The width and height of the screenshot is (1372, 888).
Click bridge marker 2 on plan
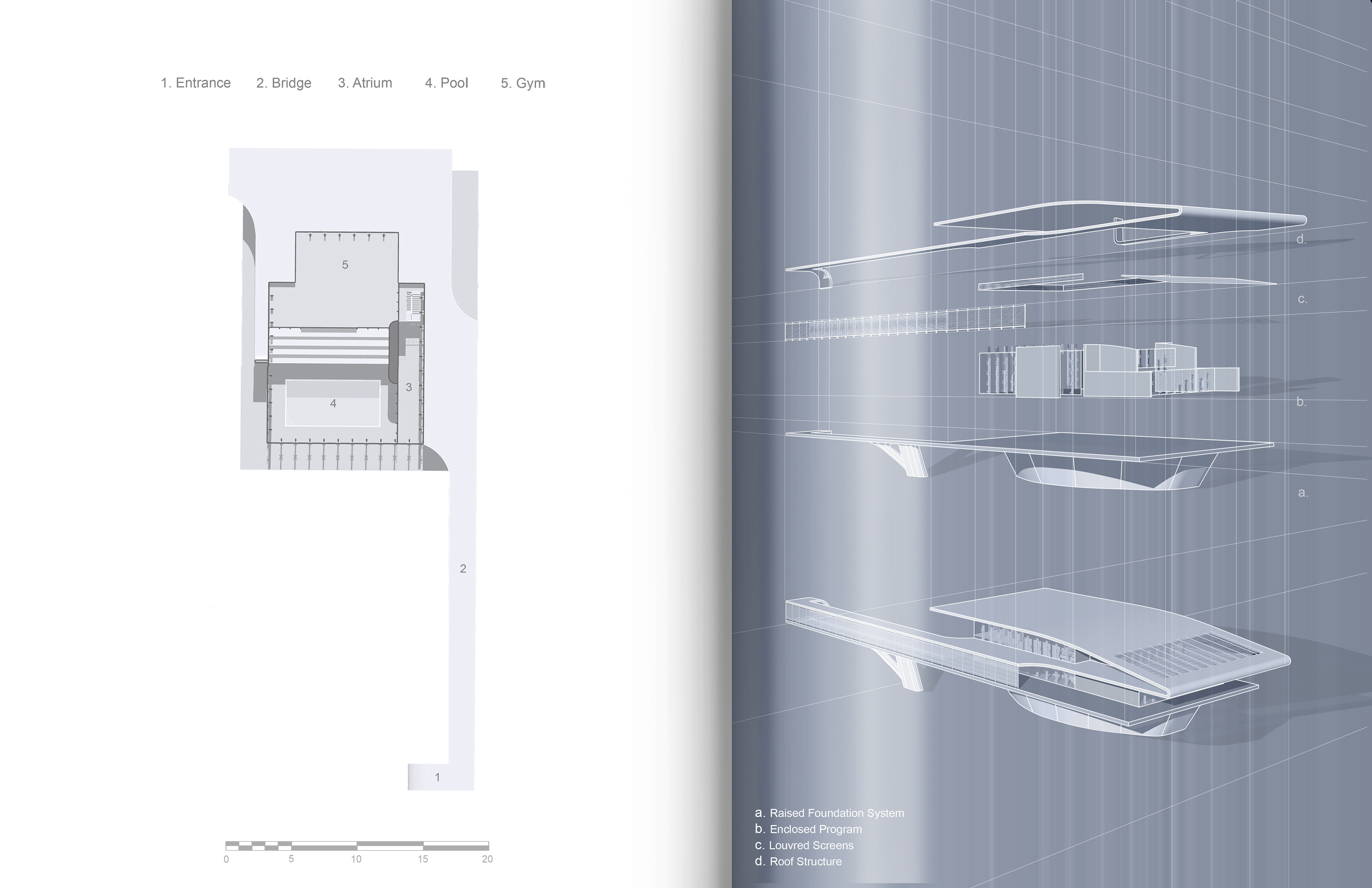click(x=463, y=569)
